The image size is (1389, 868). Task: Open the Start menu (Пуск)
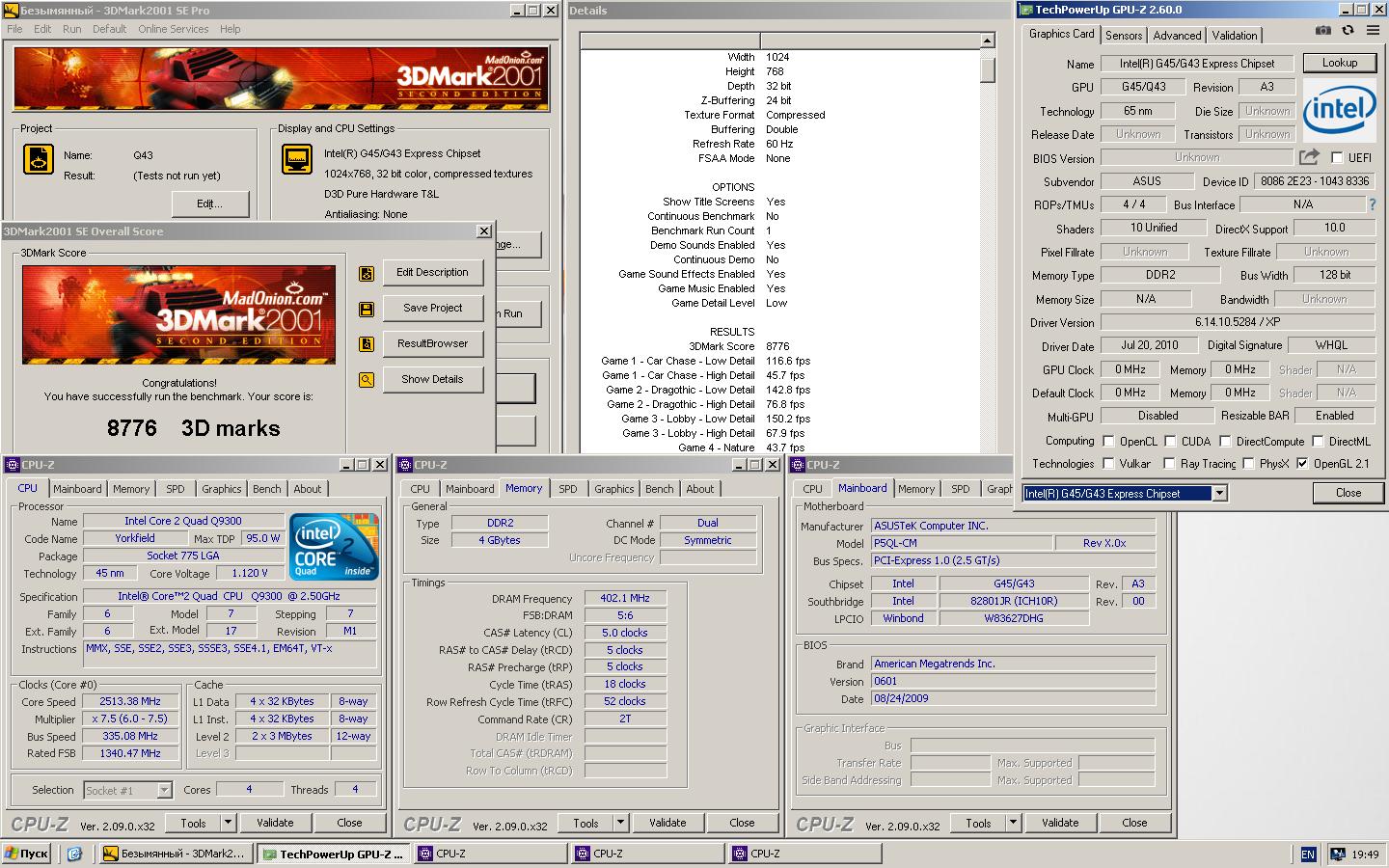coord(27,854)
